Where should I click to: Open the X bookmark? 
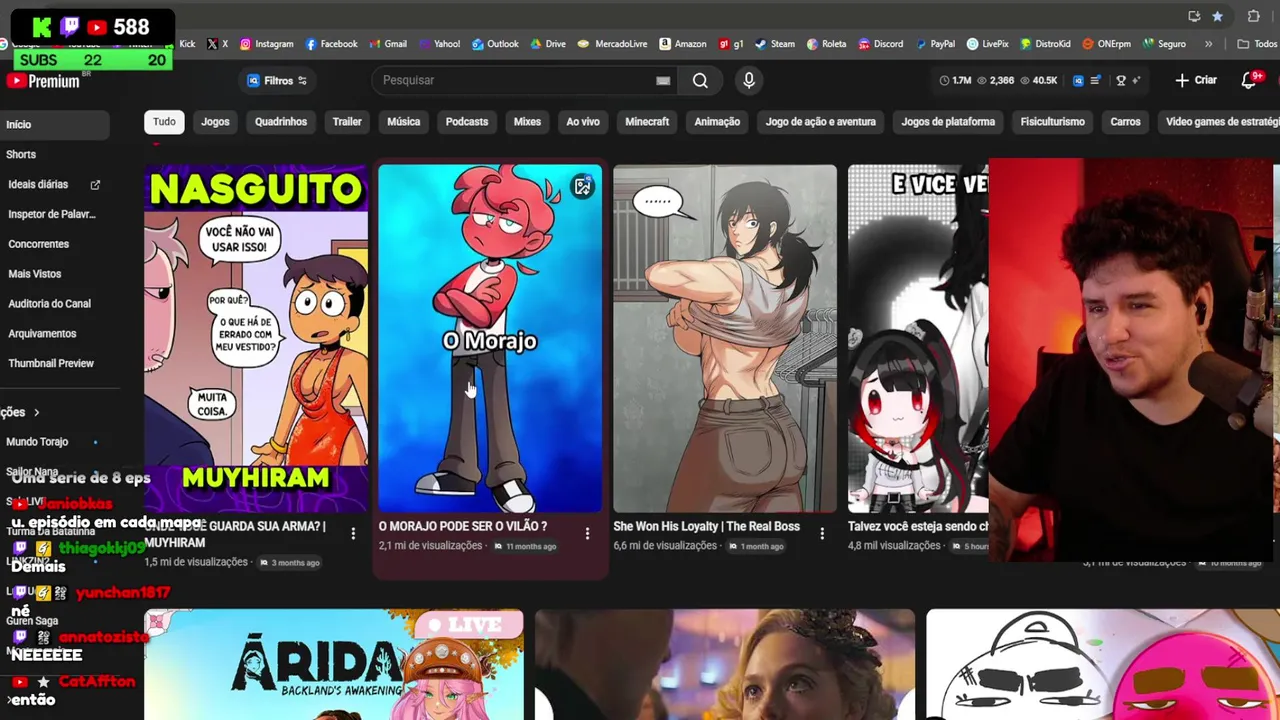click(x=217, y=44)
